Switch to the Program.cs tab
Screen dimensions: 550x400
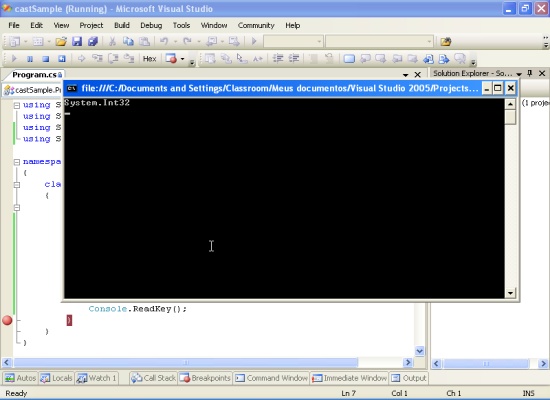34,75
